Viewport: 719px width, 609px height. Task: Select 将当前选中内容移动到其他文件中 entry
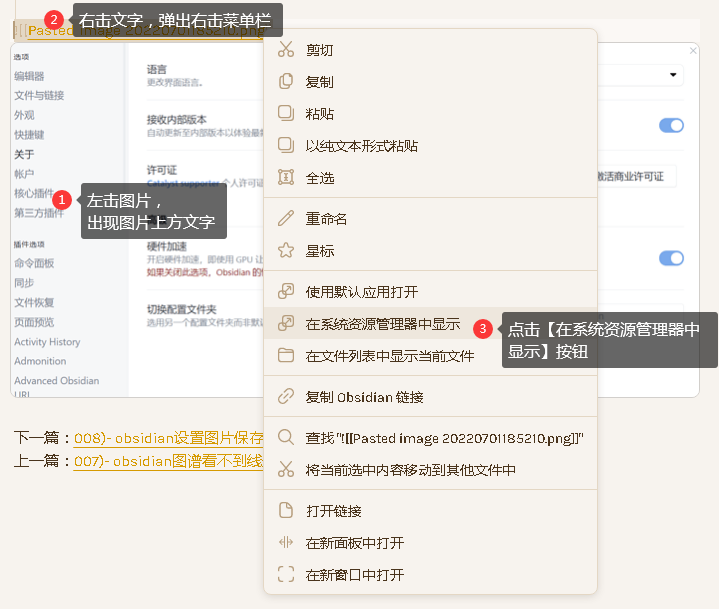430,470
